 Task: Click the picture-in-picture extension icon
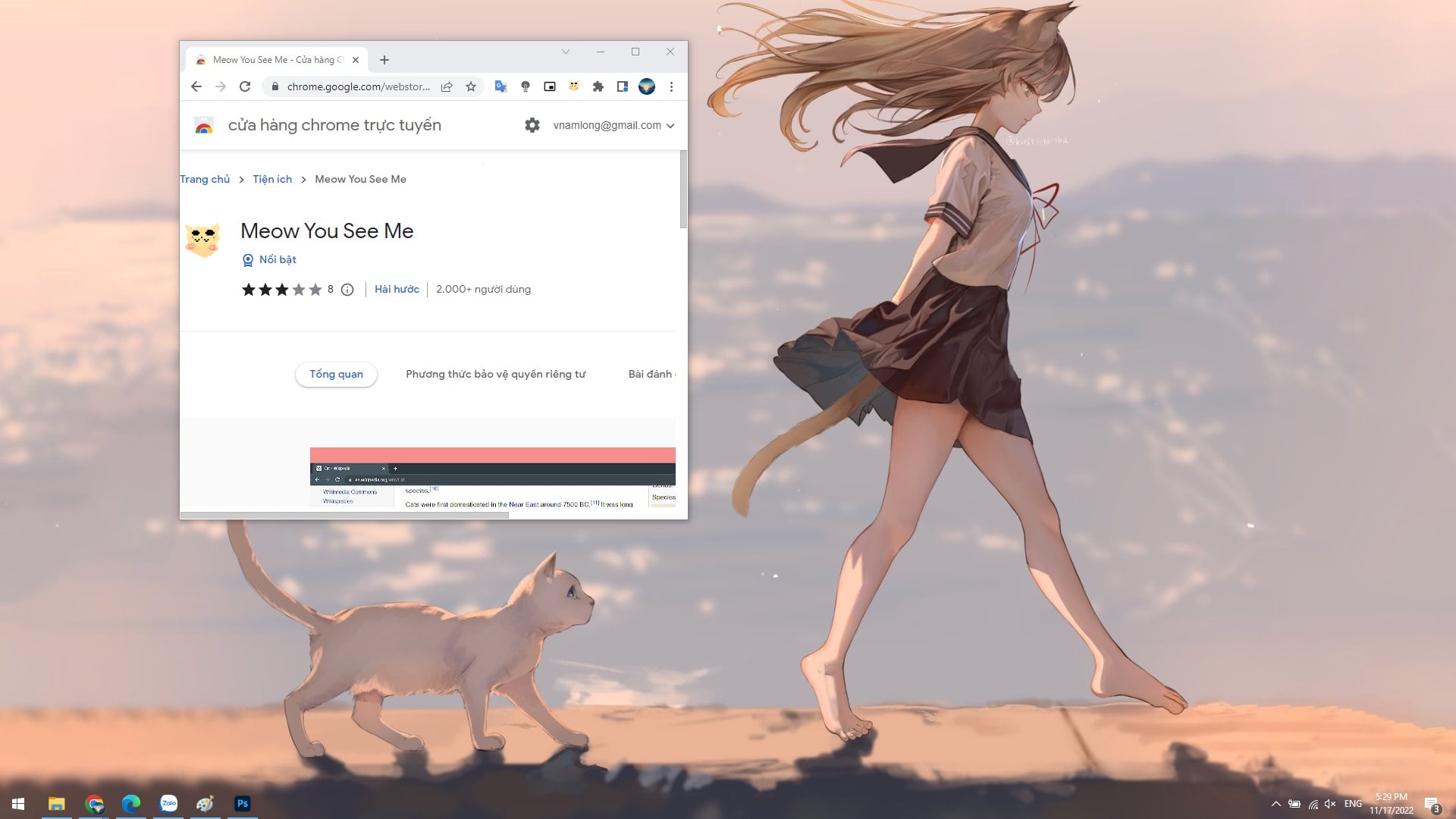click(x=550, y=86)
